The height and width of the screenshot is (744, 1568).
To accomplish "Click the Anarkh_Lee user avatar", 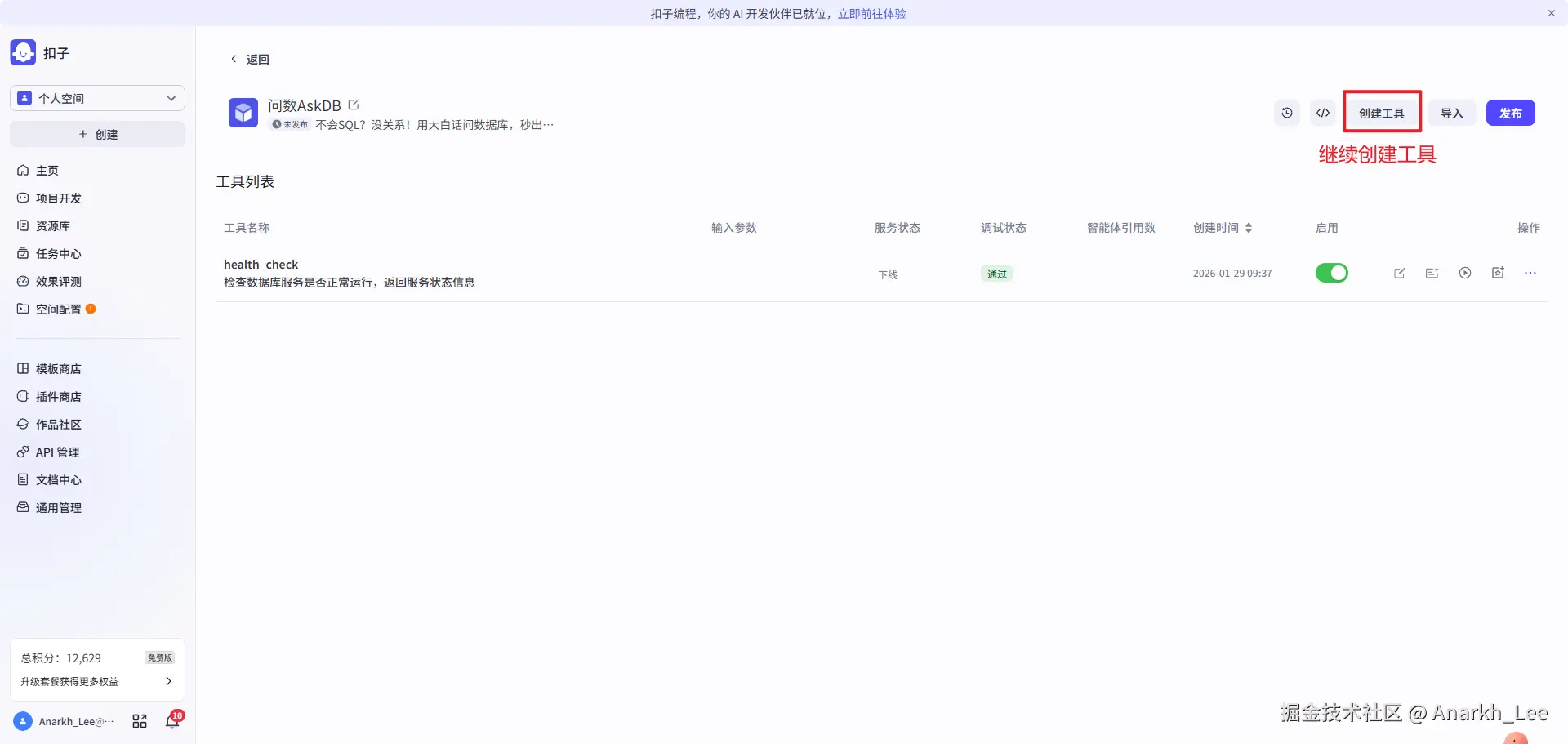I will [23, 721].
